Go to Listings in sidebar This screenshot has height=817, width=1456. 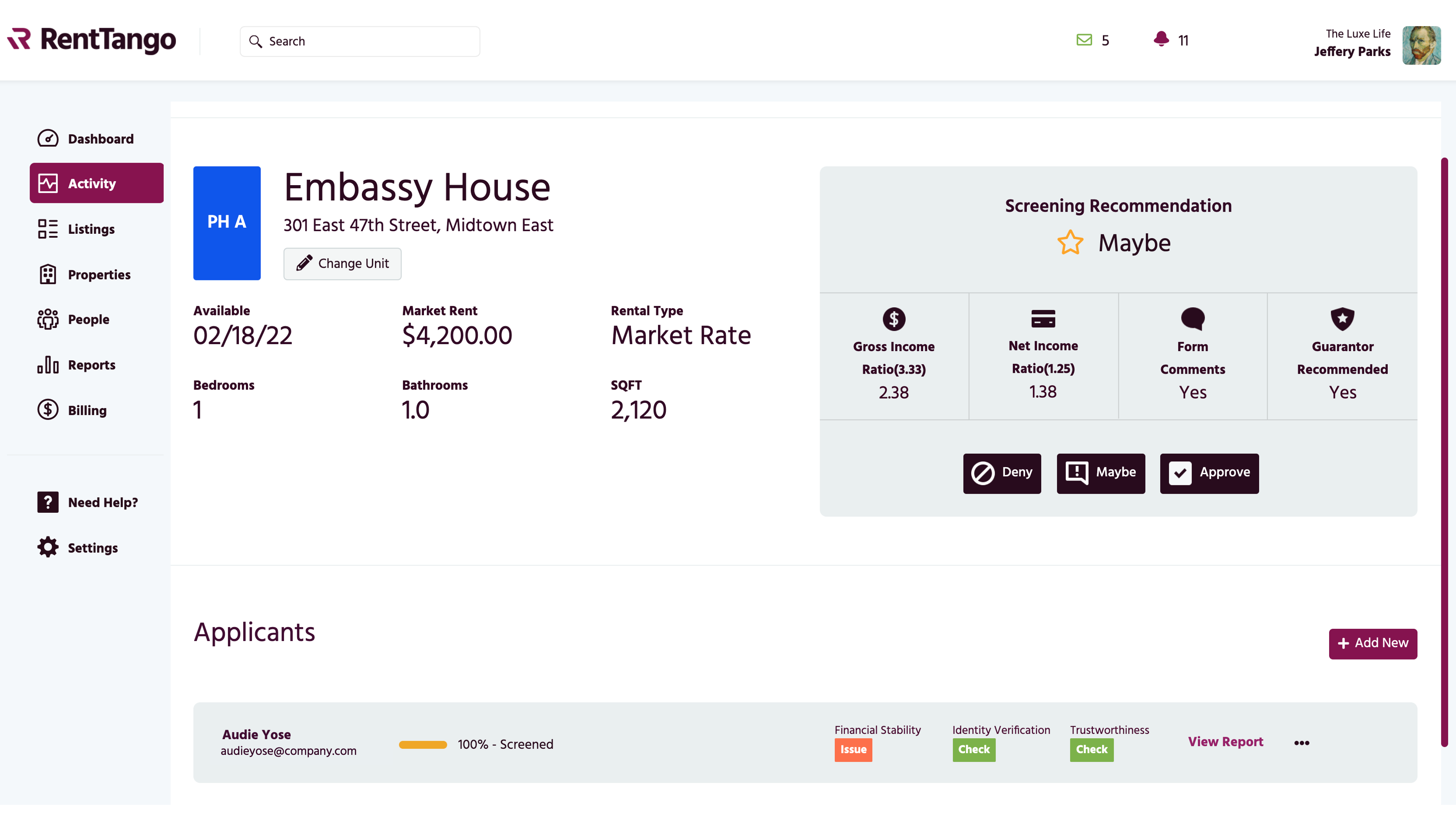(90, 229)
